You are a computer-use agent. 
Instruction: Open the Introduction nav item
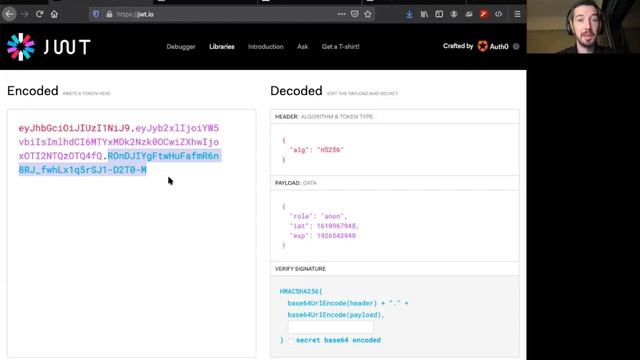coord(266,47)
